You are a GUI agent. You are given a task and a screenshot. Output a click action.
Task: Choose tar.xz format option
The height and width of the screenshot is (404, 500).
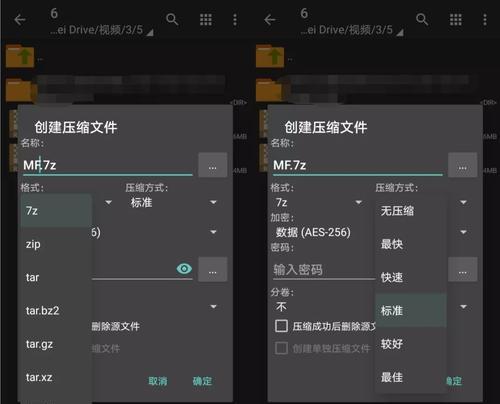click(56, 377)
